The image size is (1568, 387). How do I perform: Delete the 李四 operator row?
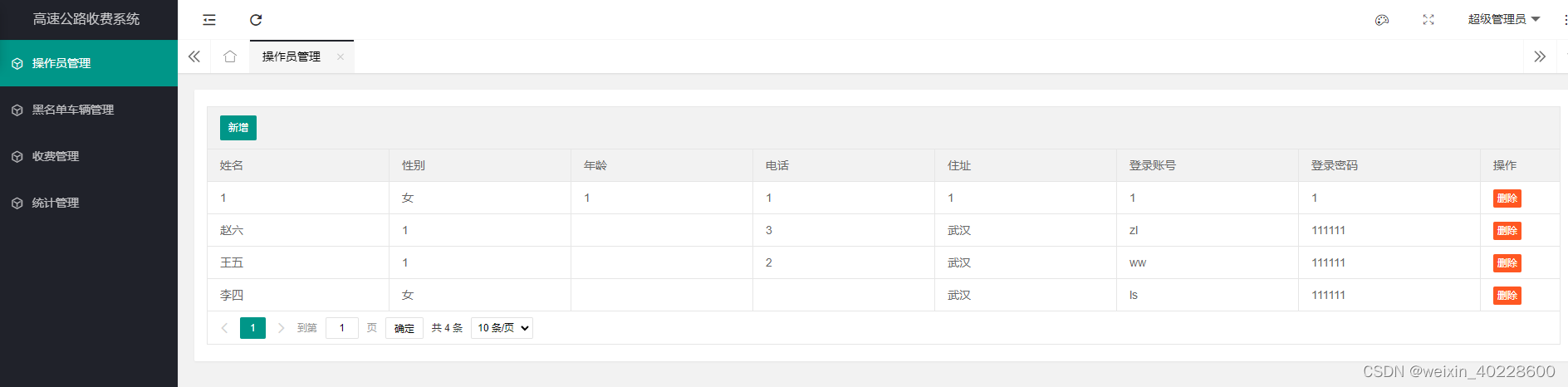pos(1507,296)
